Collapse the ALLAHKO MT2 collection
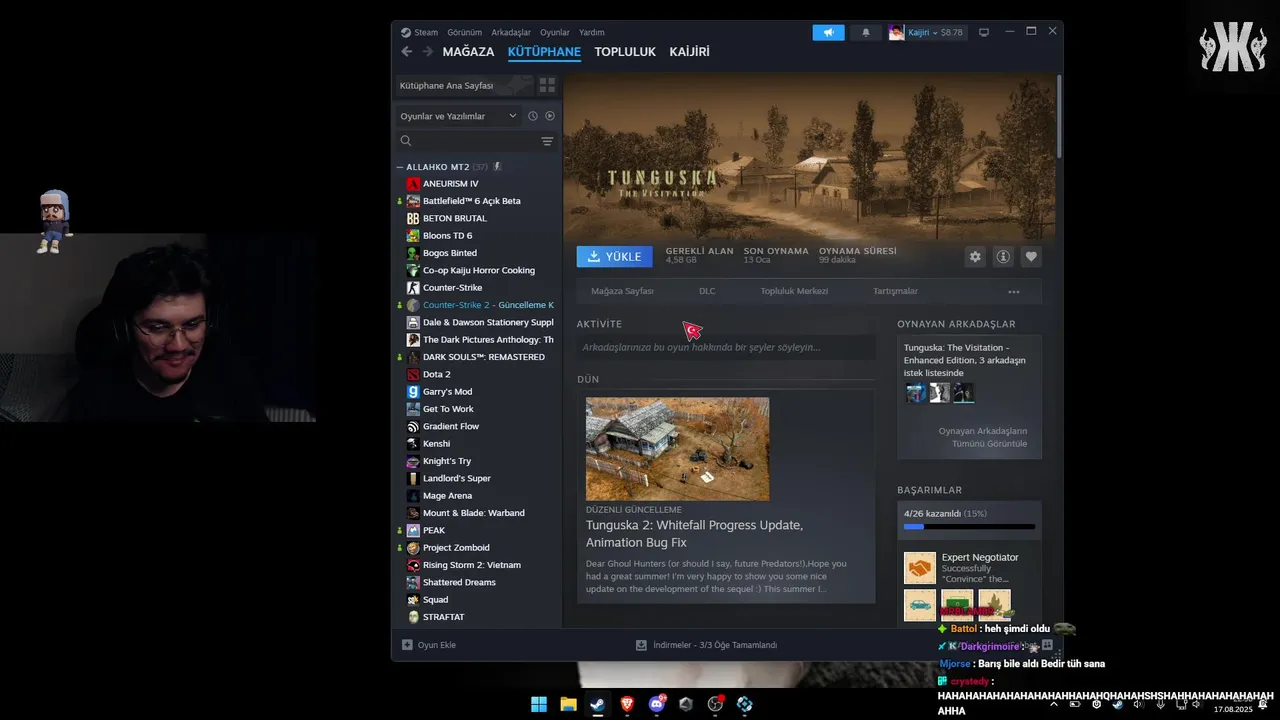1280x720 pixels. pyautogui.click(x=400, y=167)
